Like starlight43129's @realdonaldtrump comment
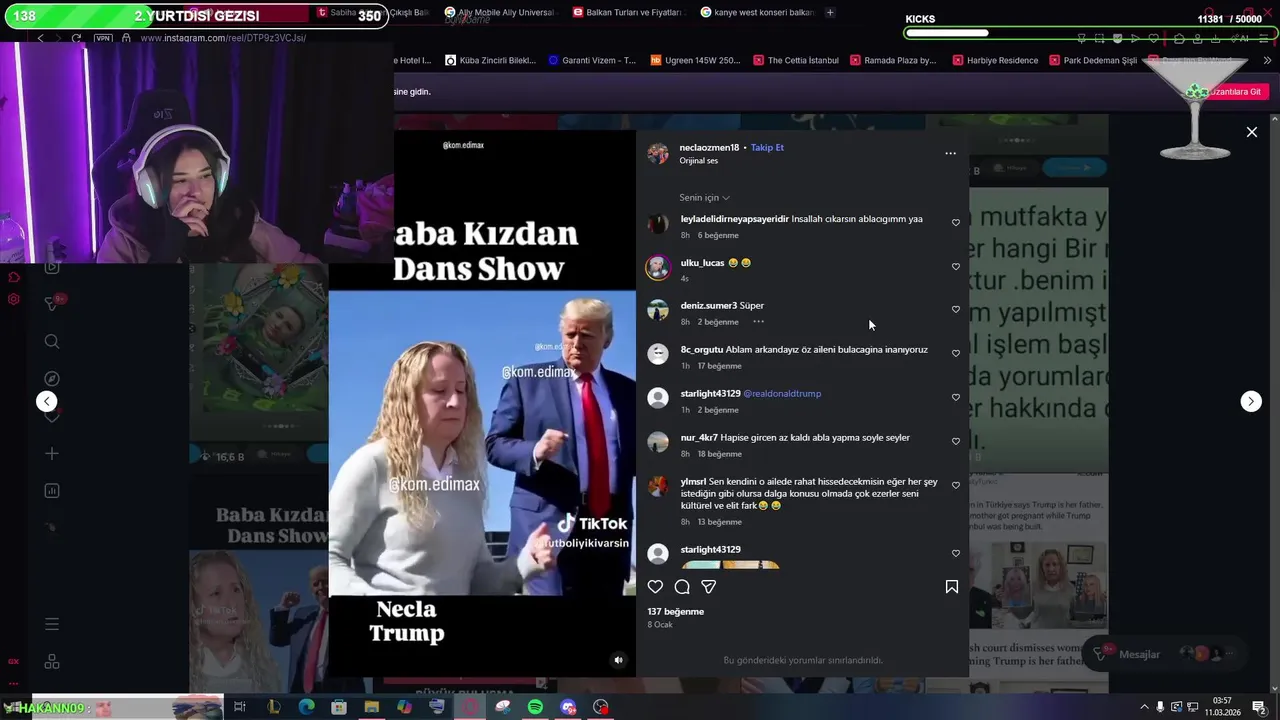Image resolution: width=1280 pixels, height=720 pixels. tap(956, 398)
